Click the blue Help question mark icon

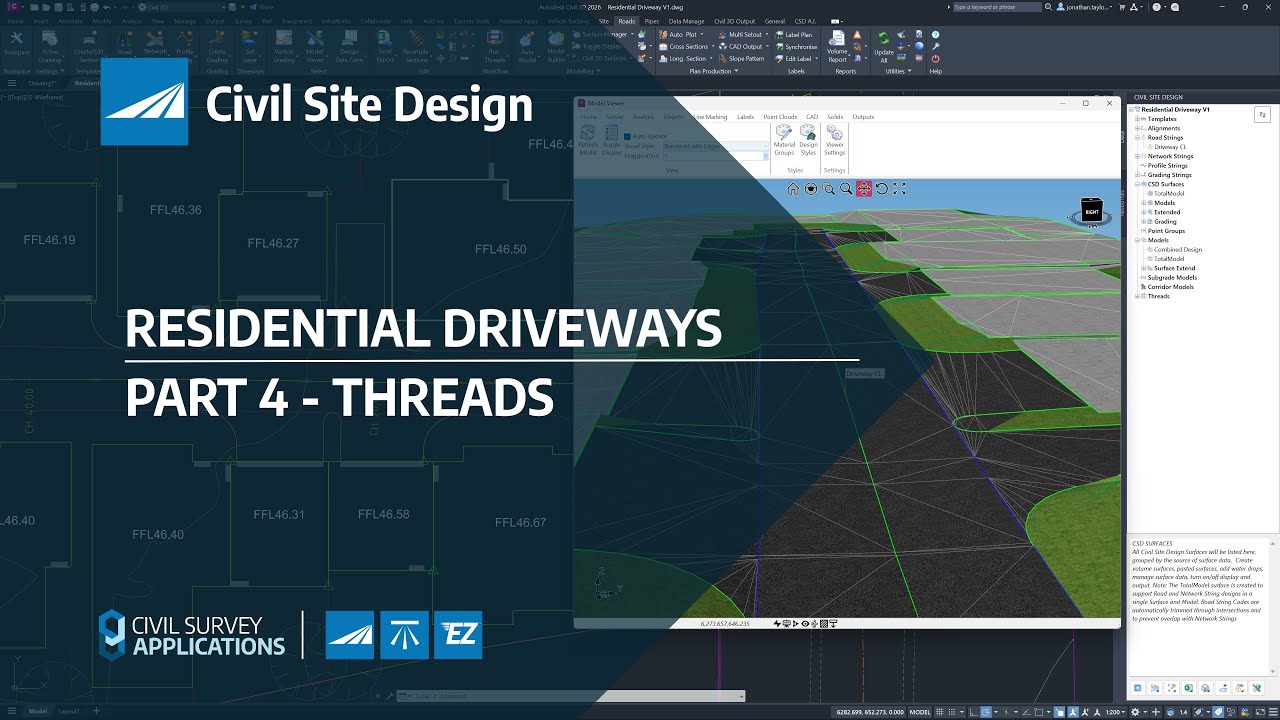coord(935,35)
